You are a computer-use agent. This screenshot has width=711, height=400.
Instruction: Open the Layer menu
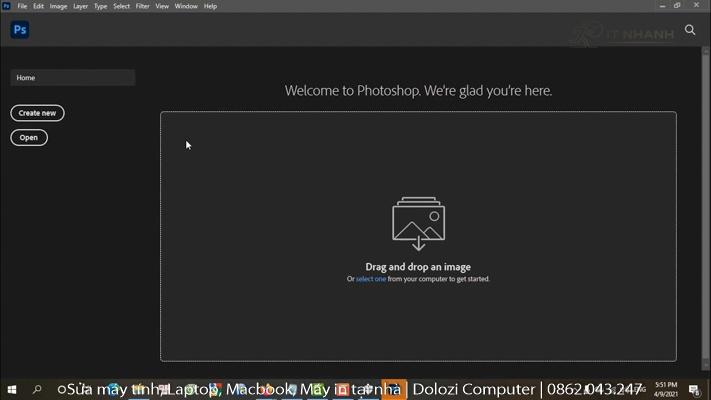(80, 6)
